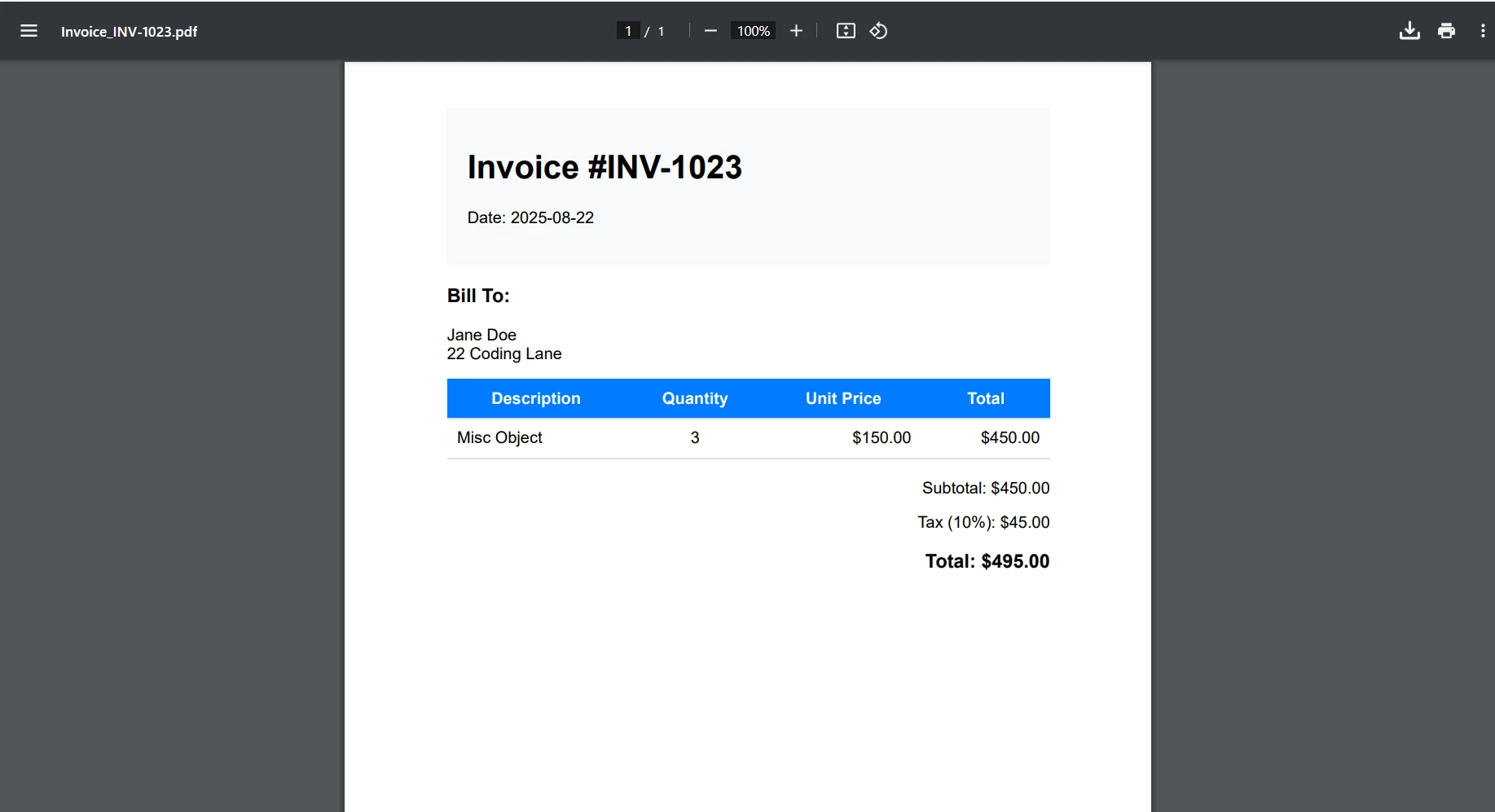Download the invoice PDF
Viewport: 1495px width, 812px height.
coord(1409,31)
